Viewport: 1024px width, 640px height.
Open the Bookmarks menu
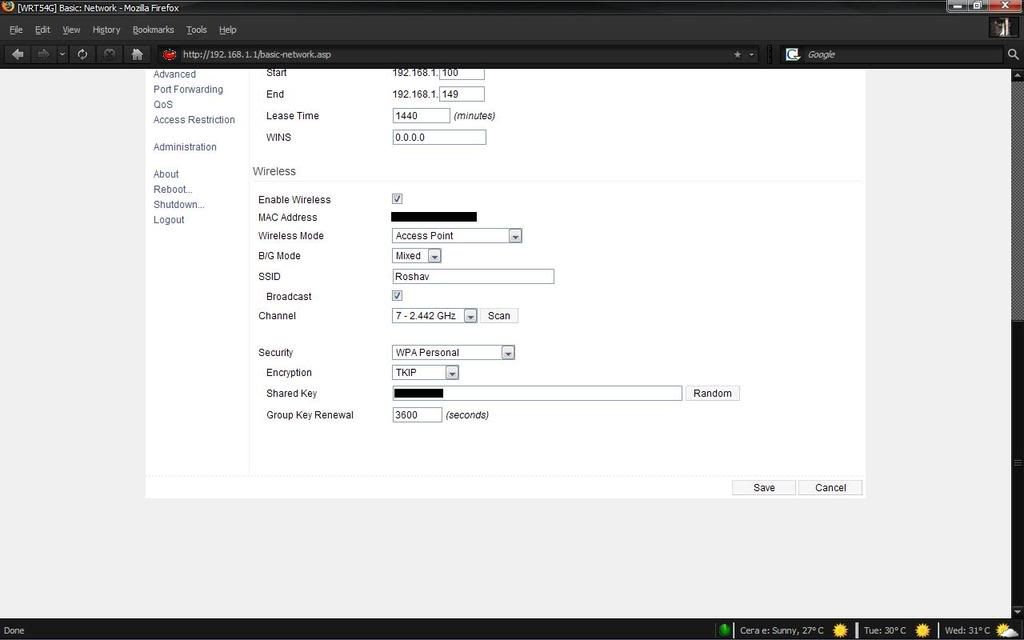(x=153, y=30)
